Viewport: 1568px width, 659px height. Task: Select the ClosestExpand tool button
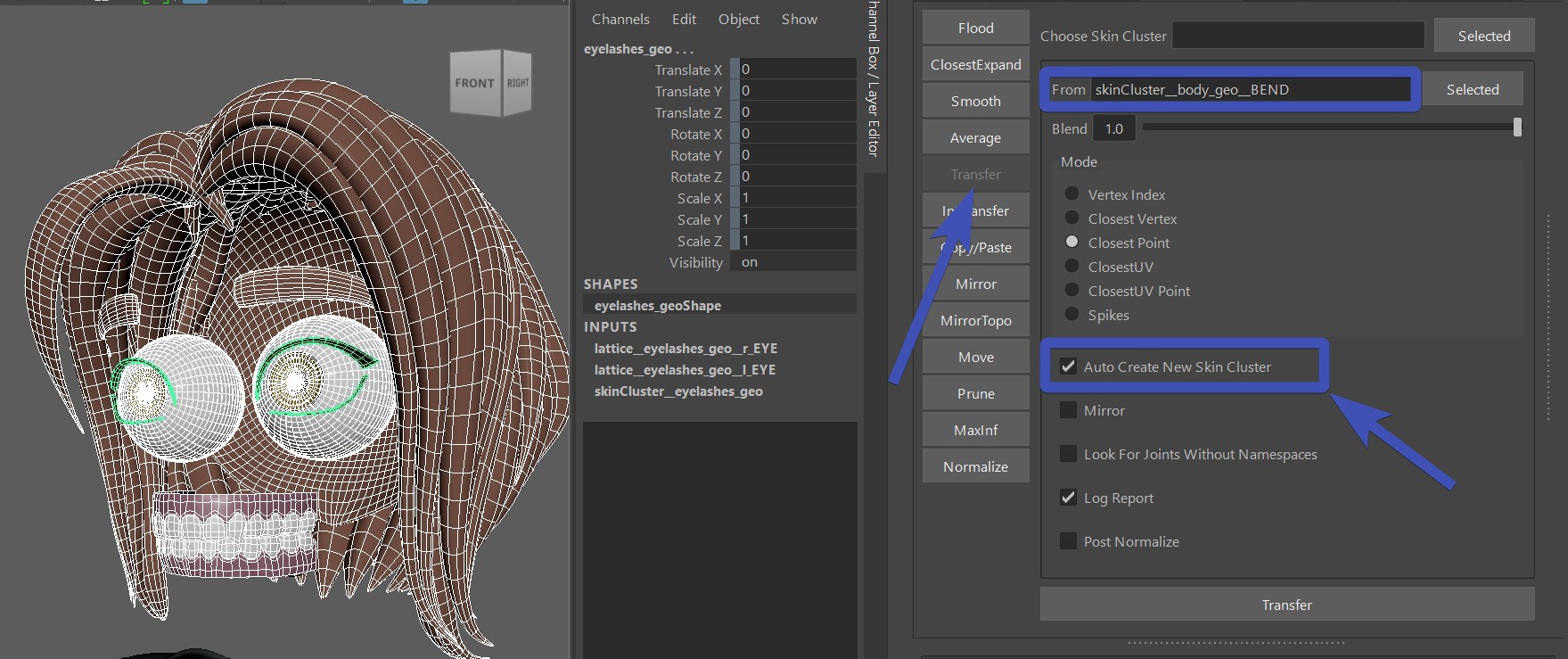coord(975,64)
